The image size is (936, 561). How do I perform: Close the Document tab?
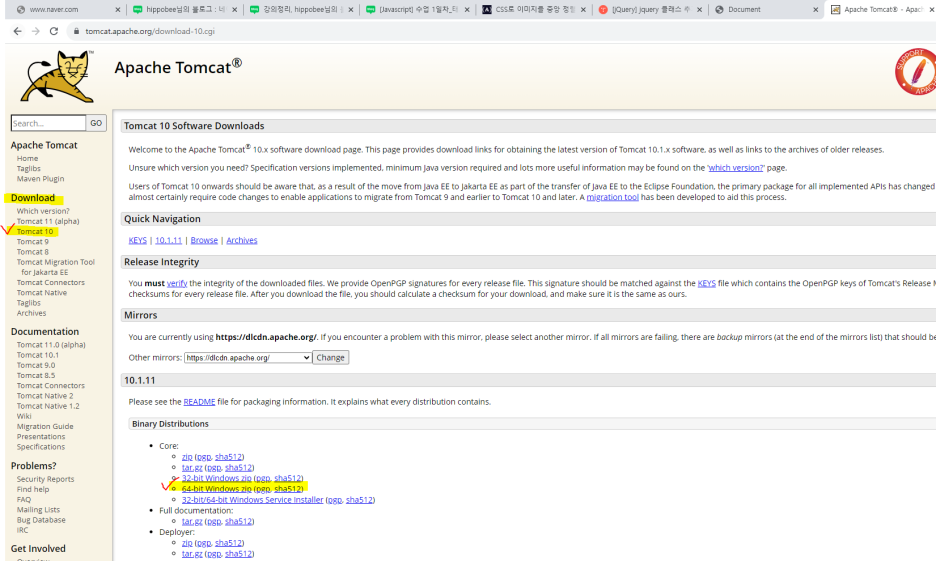816,10
